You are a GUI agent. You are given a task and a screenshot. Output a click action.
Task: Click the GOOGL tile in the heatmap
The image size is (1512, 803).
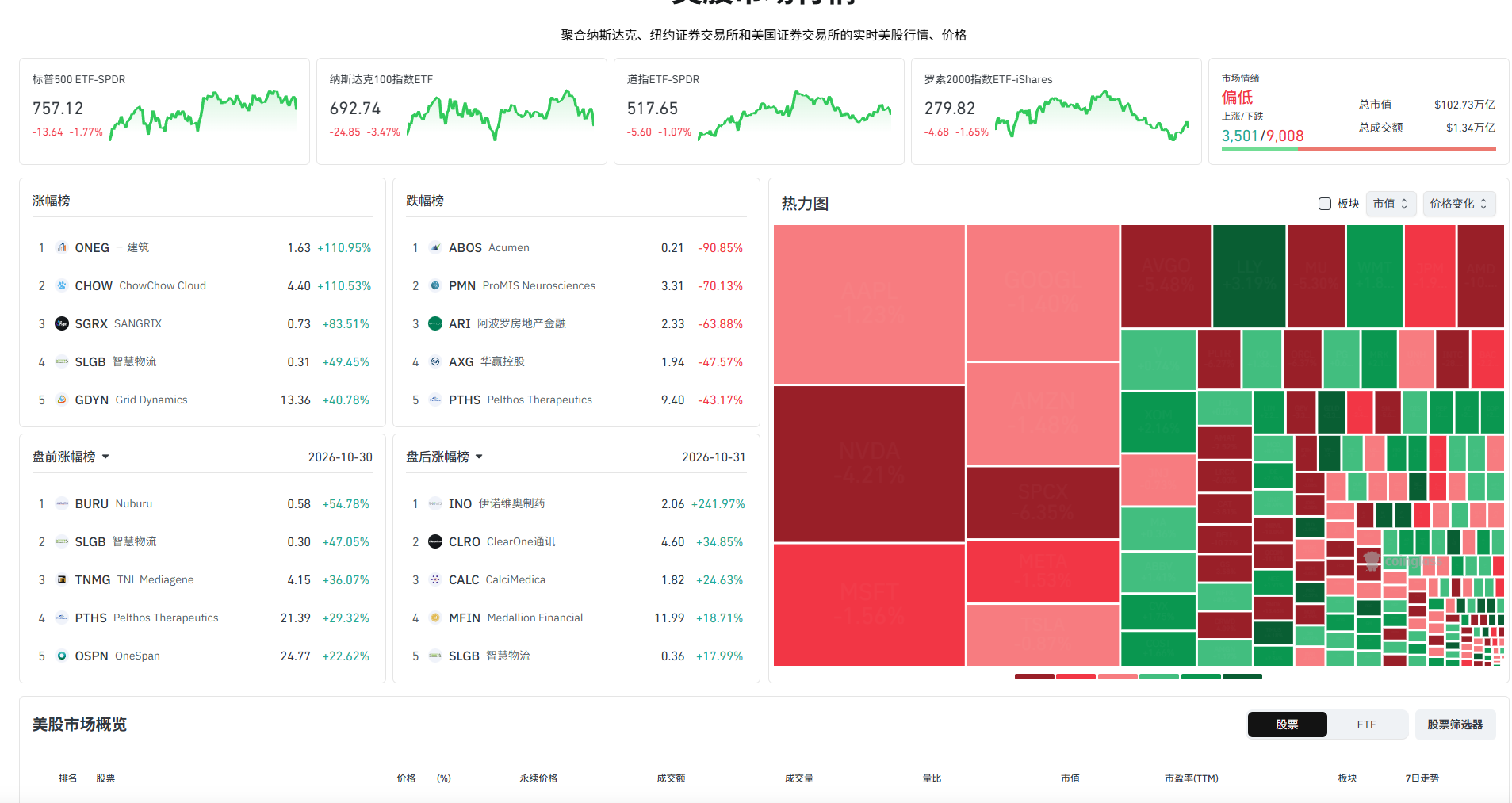click(1043, 293)
